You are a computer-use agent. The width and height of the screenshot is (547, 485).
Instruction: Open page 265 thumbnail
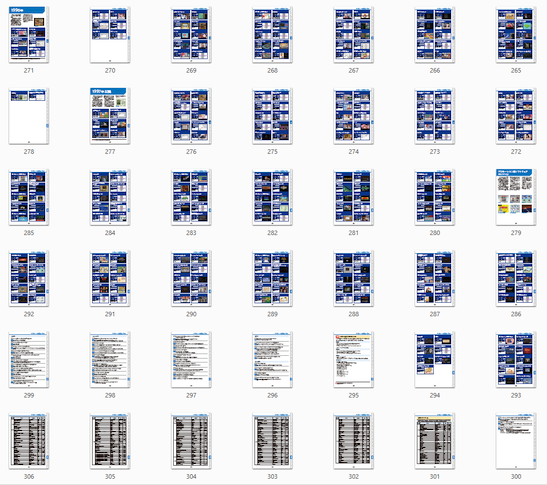(516, 35)
